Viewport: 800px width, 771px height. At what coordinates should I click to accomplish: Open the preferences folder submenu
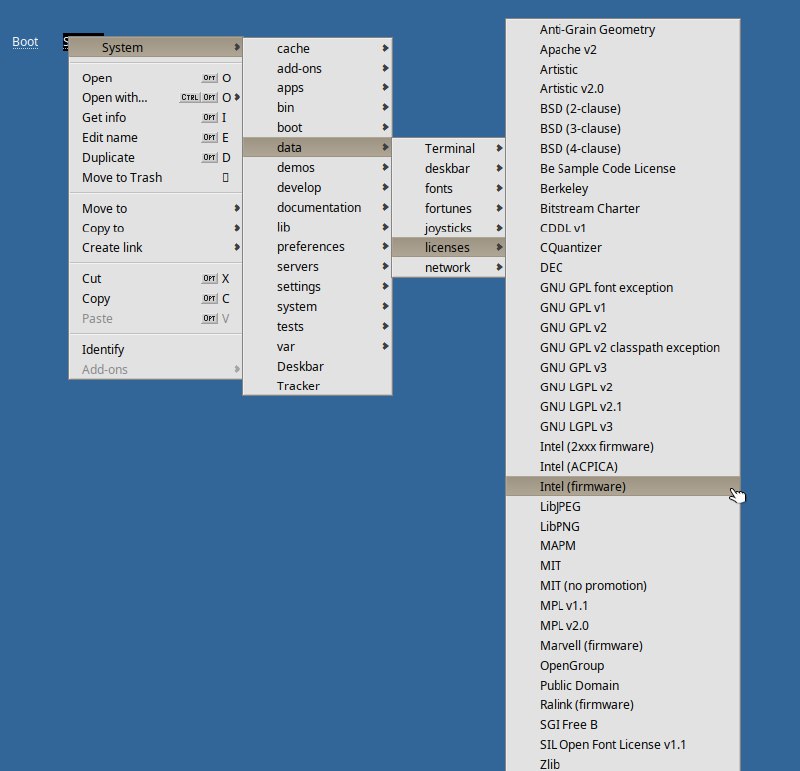(x=311, y=247)
